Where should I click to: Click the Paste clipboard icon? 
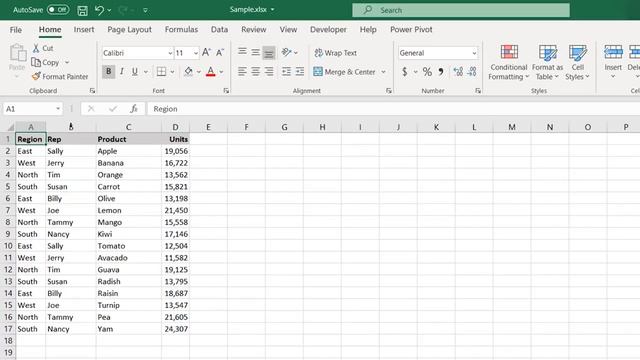pos(17,53)
